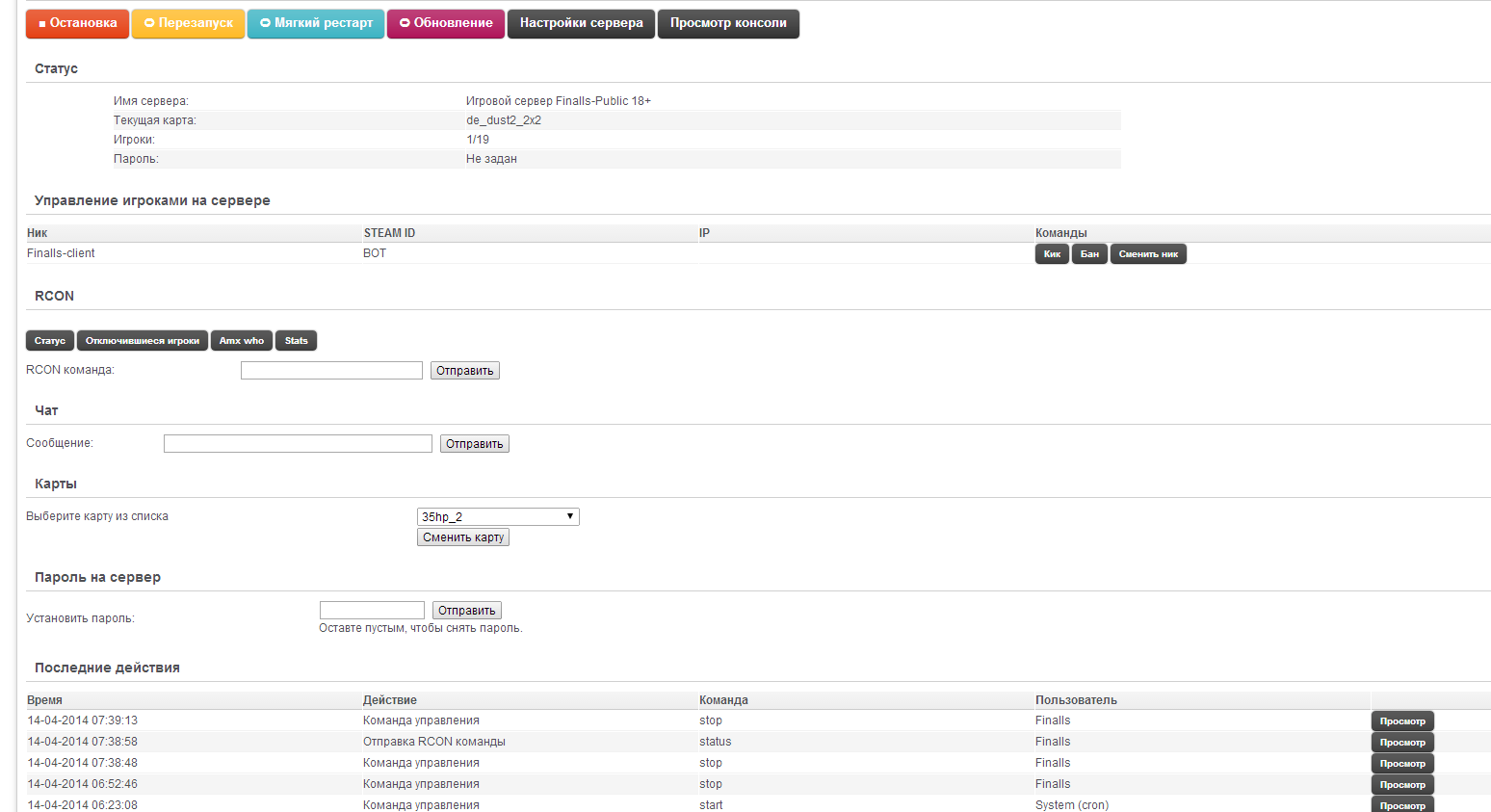Viewport: 1491px width, 812px height.
Task: Click the Мягкий рестарт button
Action: point(316,23)
